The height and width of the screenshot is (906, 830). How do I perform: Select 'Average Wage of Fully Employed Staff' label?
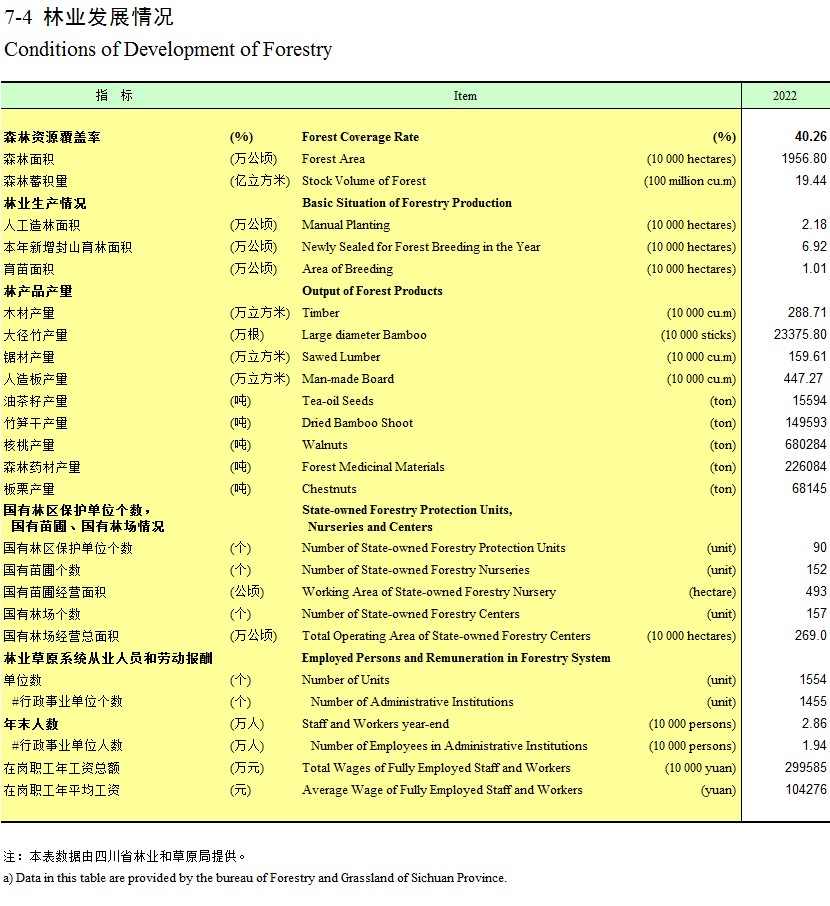(x=442, y=790)
